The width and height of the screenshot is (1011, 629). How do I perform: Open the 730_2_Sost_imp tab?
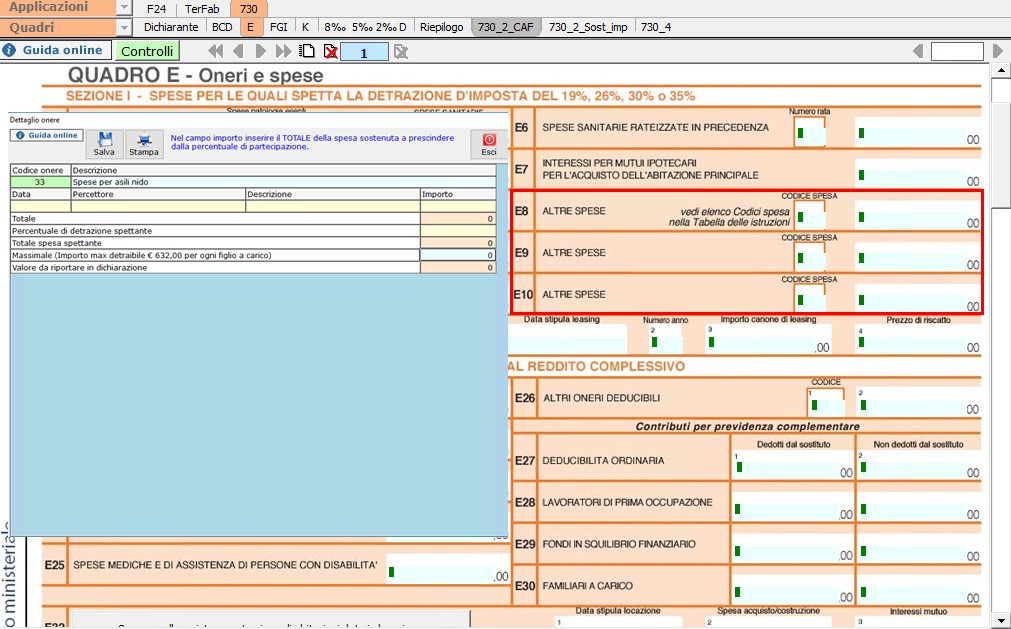(588, 27)
